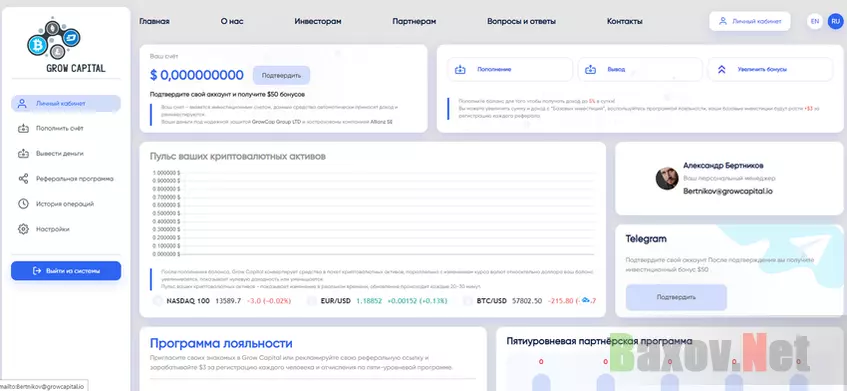Click the Увеличить бонусы double-chevron icon
The height and width of the screenshot is (391, 847).
[721, 69]
